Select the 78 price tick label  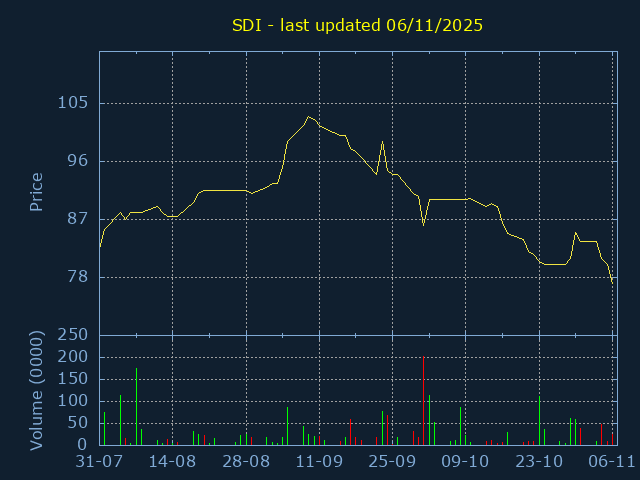coord(77,277)
